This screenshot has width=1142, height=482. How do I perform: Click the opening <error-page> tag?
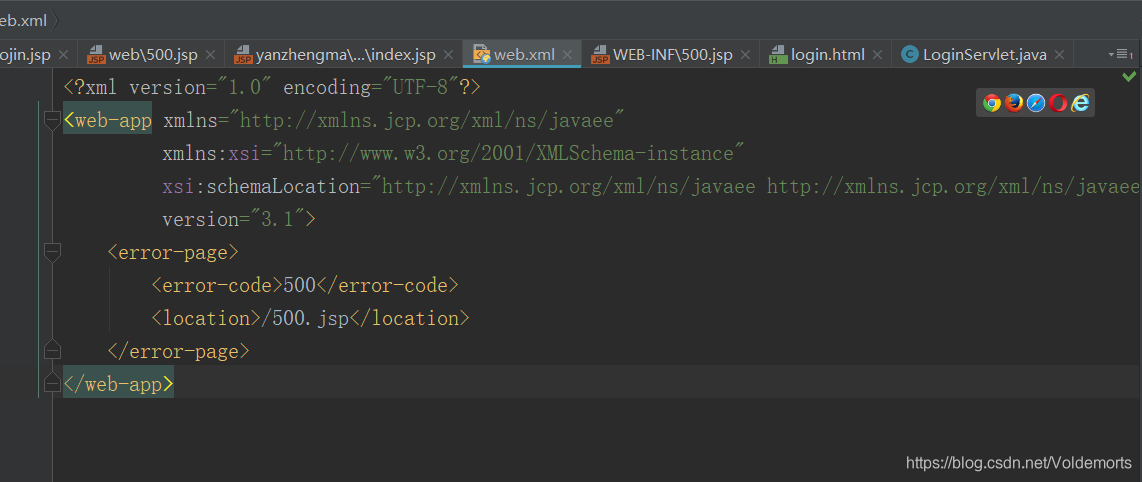tap(173, 253)
